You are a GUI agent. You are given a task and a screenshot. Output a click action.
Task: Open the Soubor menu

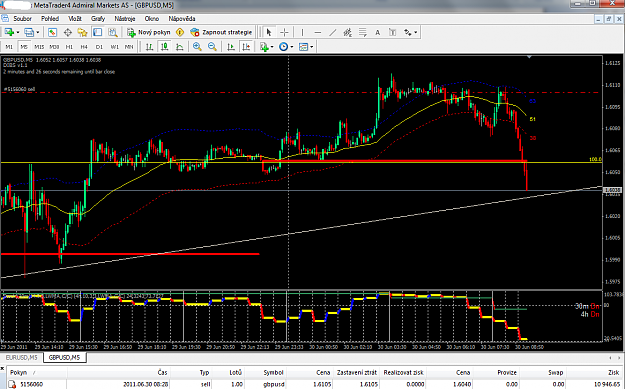click(22, 19)
